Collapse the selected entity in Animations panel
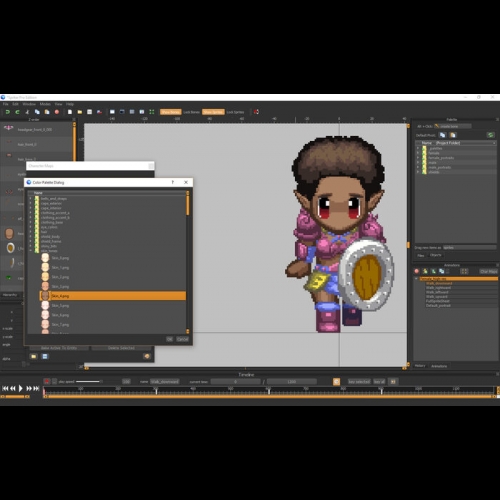 pos(416,279)
